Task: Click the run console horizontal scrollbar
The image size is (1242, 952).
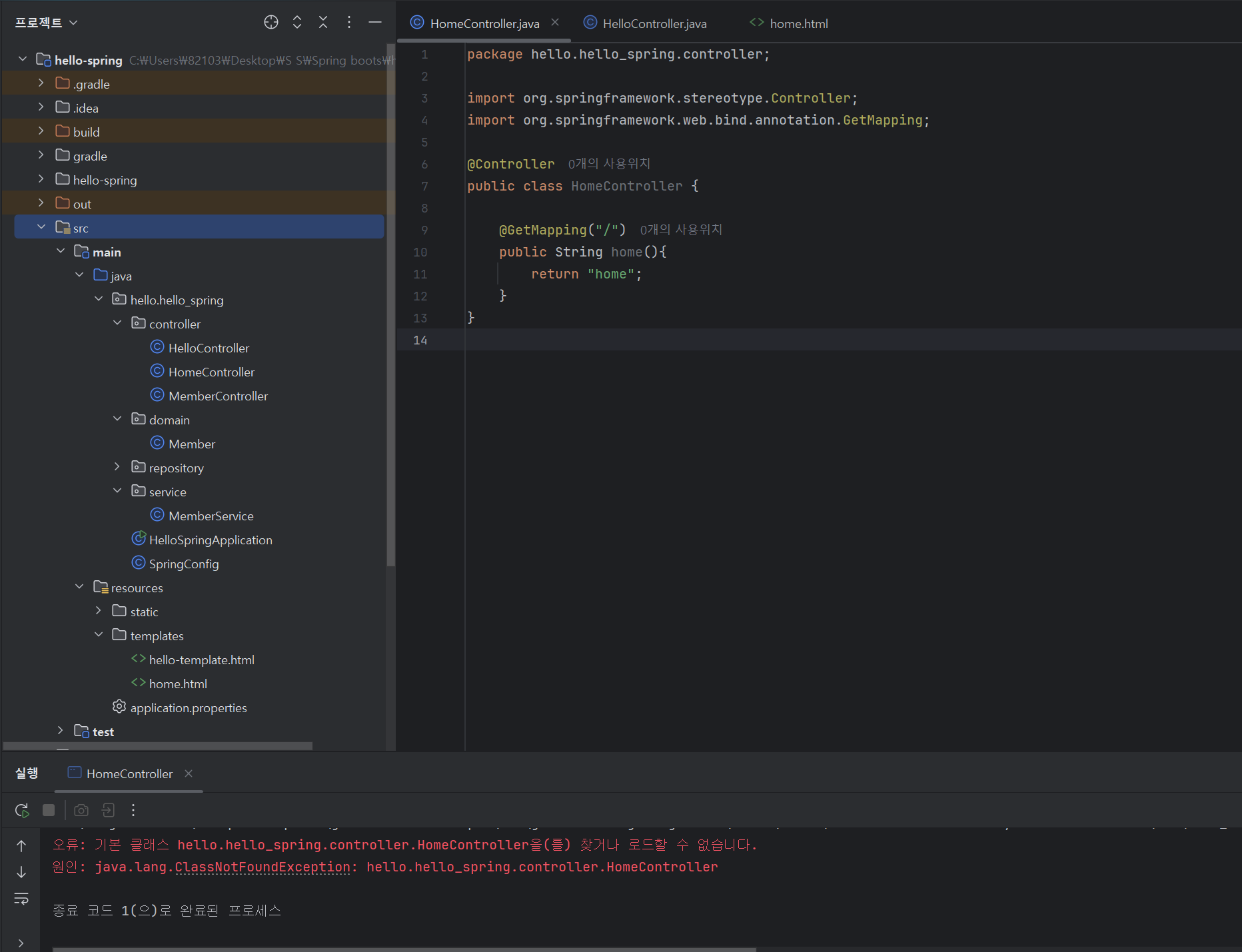Action: [x=404, y=949]
